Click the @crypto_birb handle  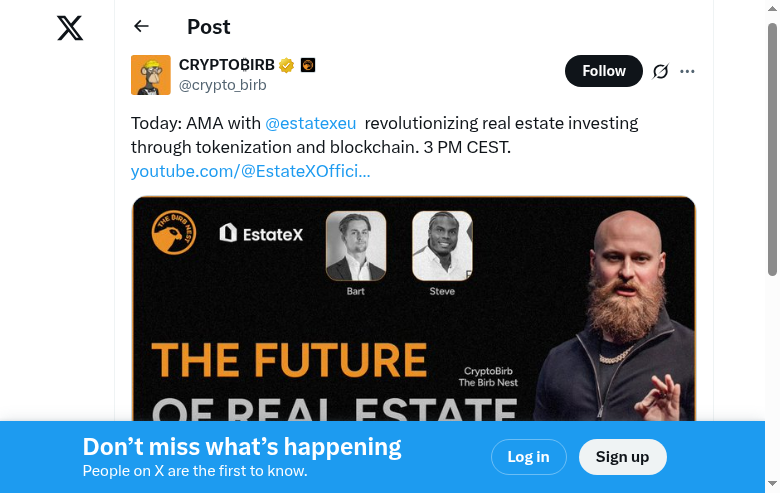tap(222, 85)
